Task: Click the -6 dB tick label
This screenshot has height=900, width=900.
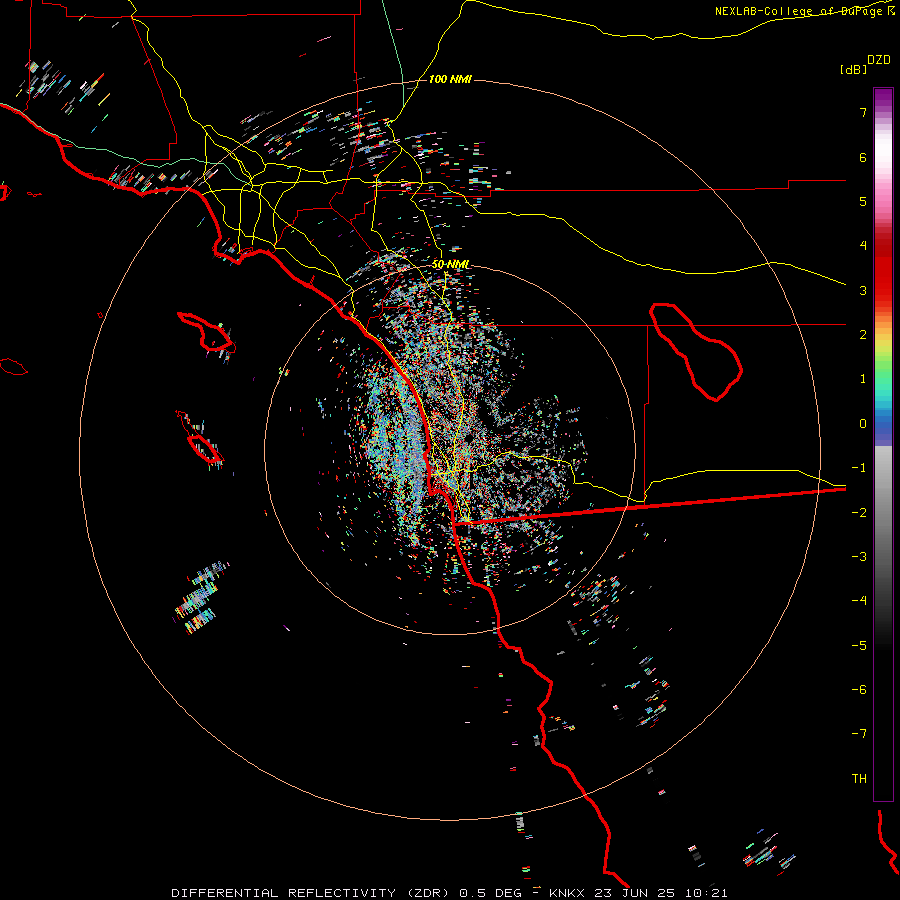Action: click(859, 690)
